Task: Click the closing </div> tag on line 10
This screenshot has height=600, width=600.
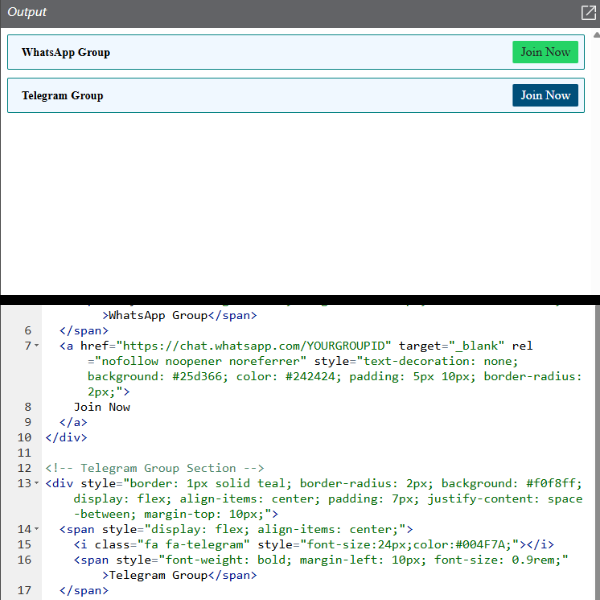Action: [66, 437]
